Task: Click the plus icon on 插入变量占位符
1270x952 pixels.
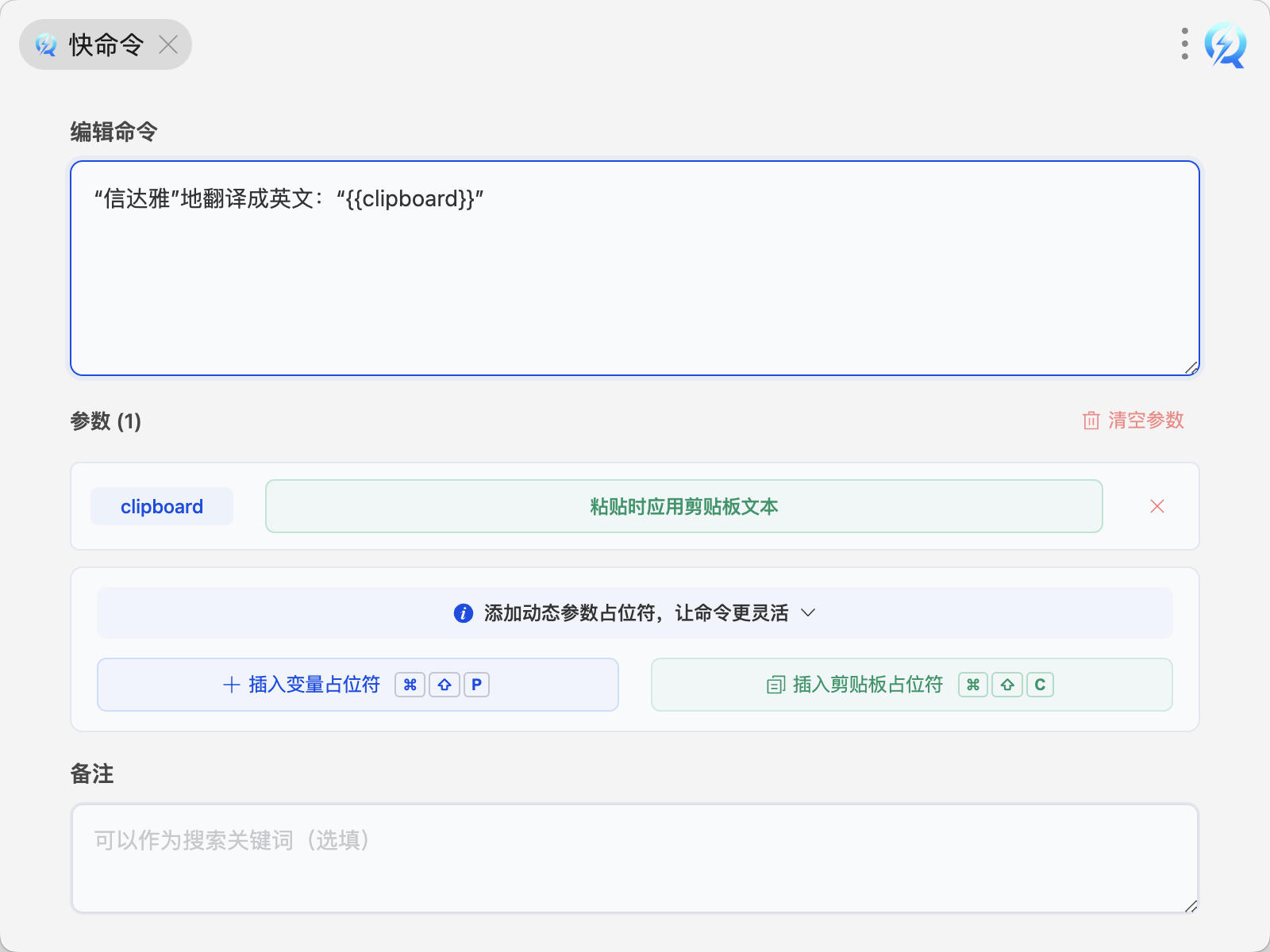Action: tap(231, 685)
